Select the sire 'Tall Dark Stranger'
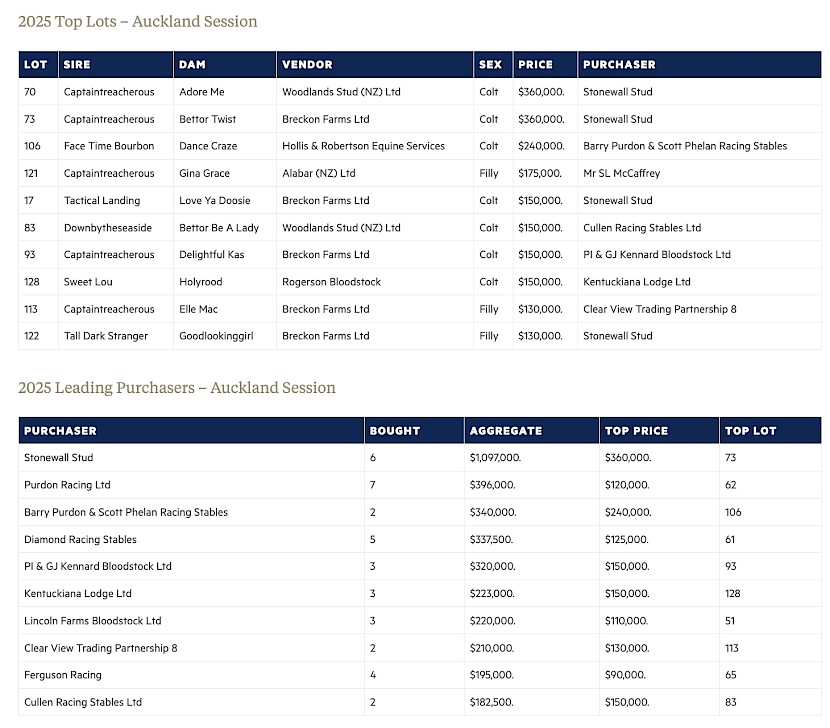The image size is (830, 728). (106, 336)
